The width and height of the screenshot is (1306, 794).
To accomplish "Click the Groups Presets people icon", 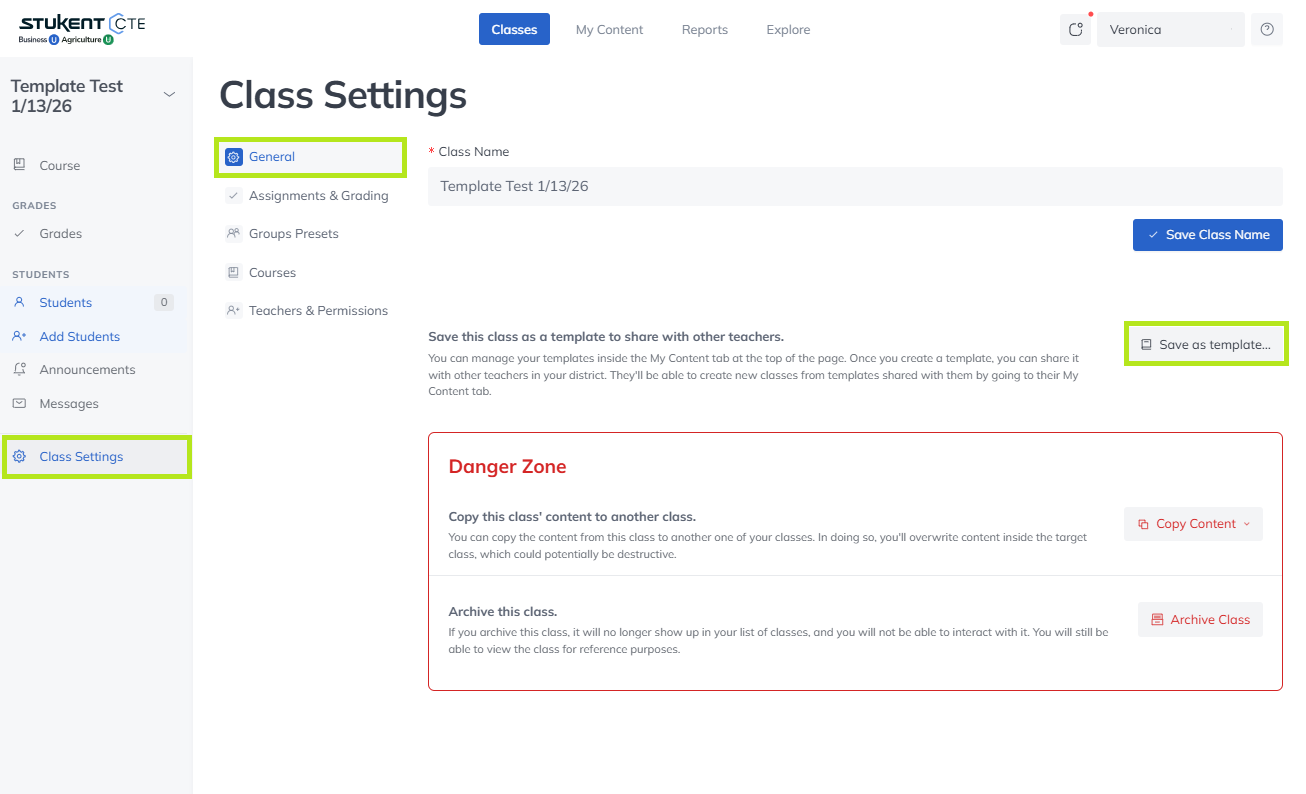I will (233, 234).
